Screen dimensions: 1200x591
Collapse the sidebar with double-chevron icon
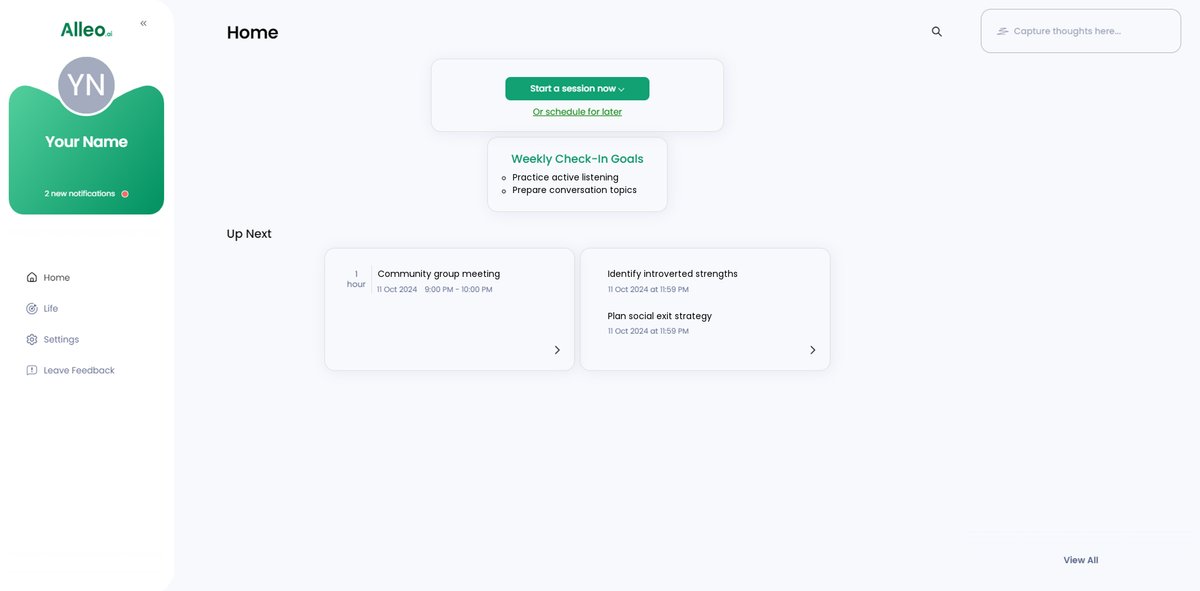143,23
